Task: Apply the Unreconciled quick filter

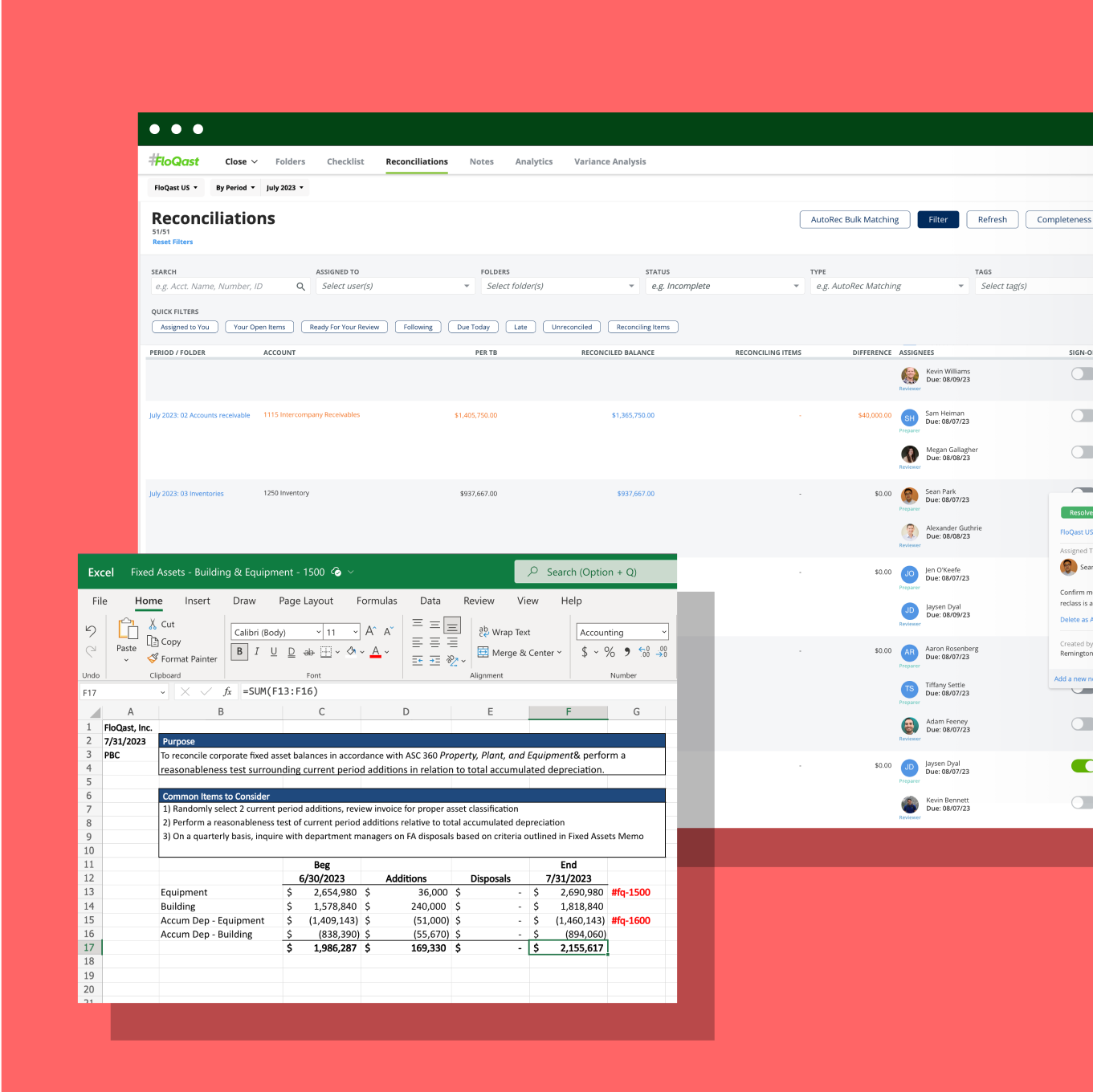Action: (x=572, y=328)
